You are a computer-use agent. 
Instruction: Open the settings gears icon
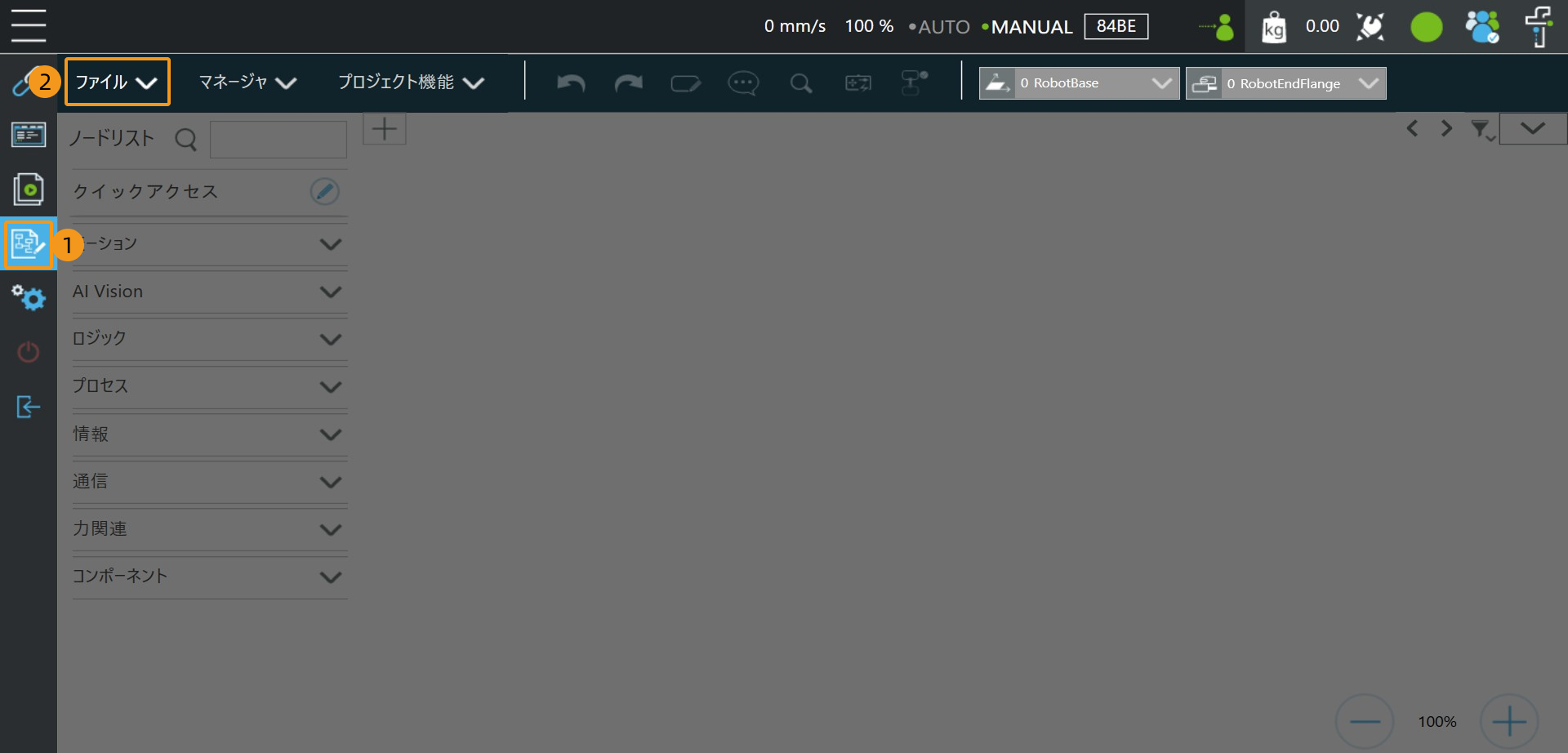[x=29, y=297]
